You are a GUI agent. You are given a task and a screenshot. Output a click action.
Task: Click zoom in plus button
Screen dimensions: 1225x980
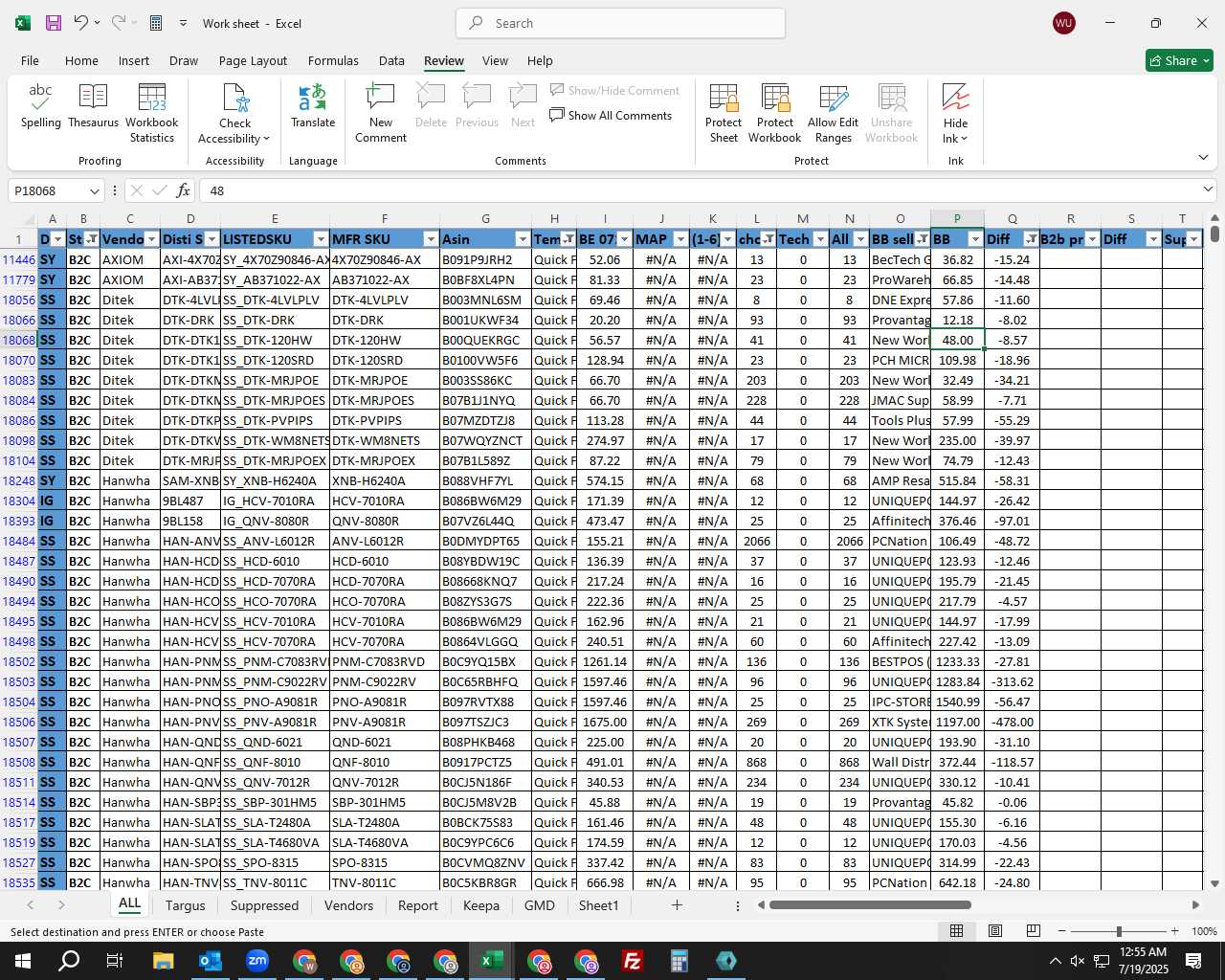1174,931
